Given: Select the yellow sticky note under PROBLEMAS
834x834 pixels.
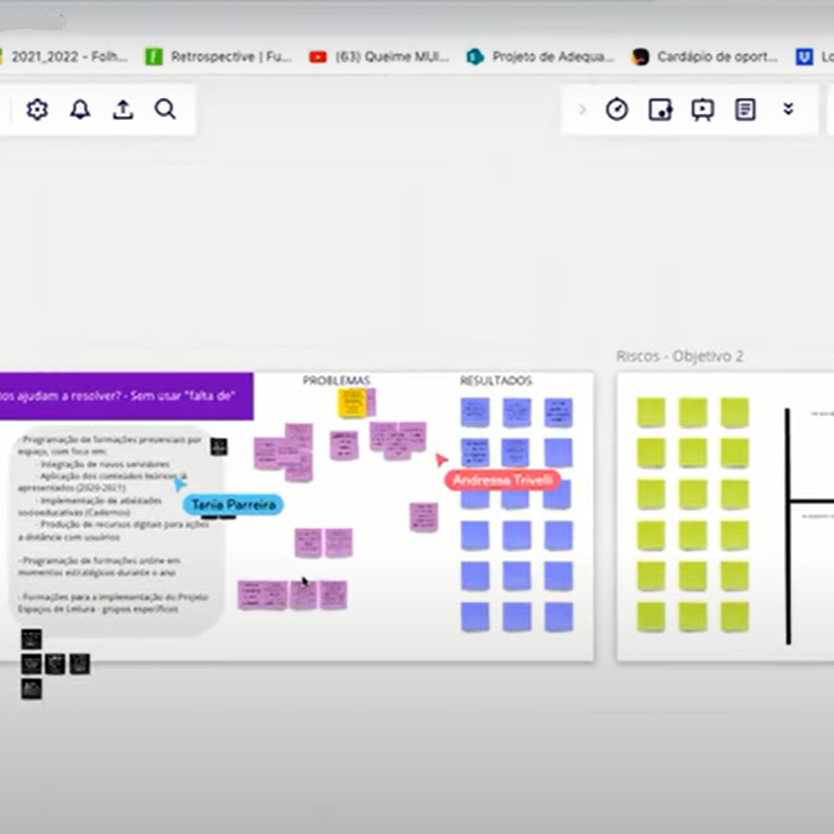Looking at the screenshot, I should point(351,403).
